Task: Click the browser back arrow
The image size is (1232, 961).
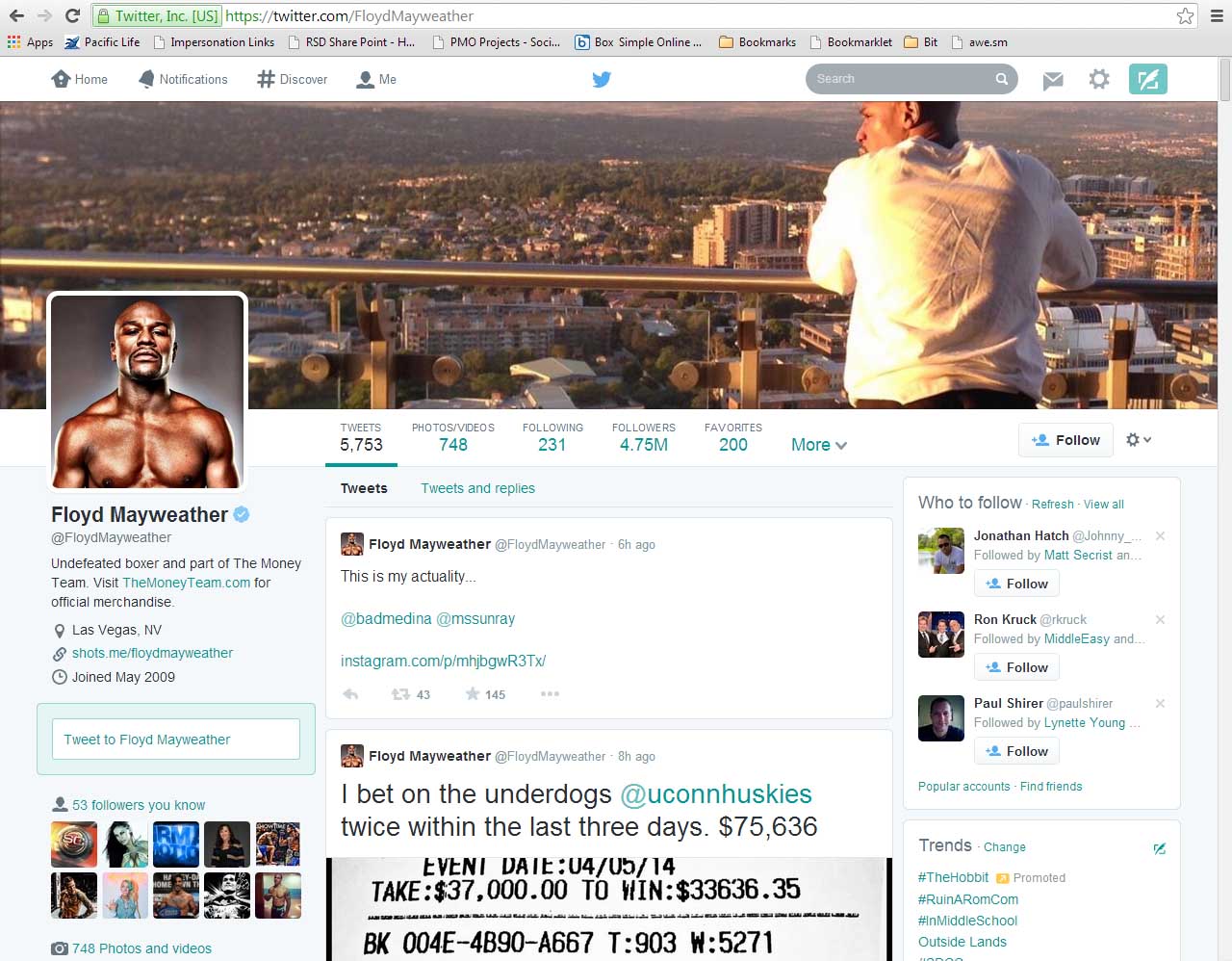Action: [16, 15]
